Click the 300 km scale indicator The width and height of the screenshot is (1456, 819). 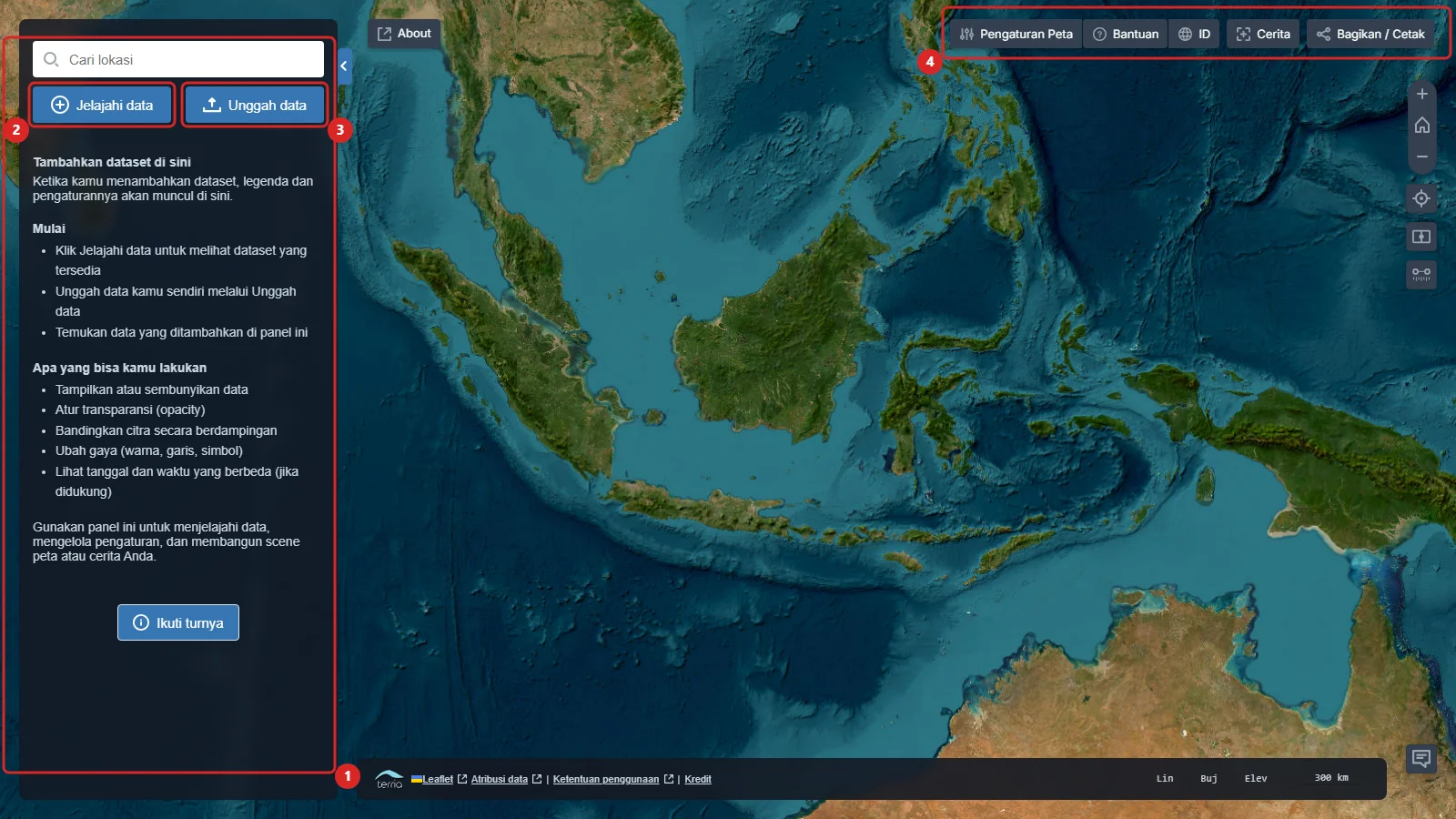tap(1331, 778)
